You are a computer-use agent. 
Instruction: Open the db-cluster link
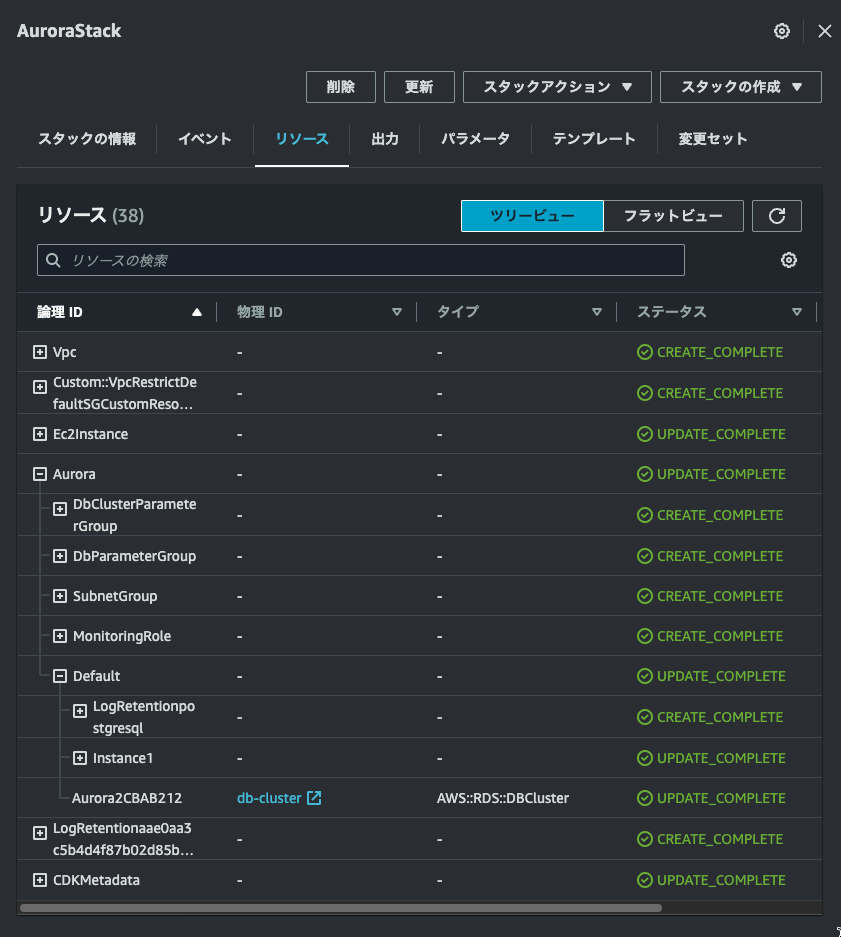click(270, 798)
